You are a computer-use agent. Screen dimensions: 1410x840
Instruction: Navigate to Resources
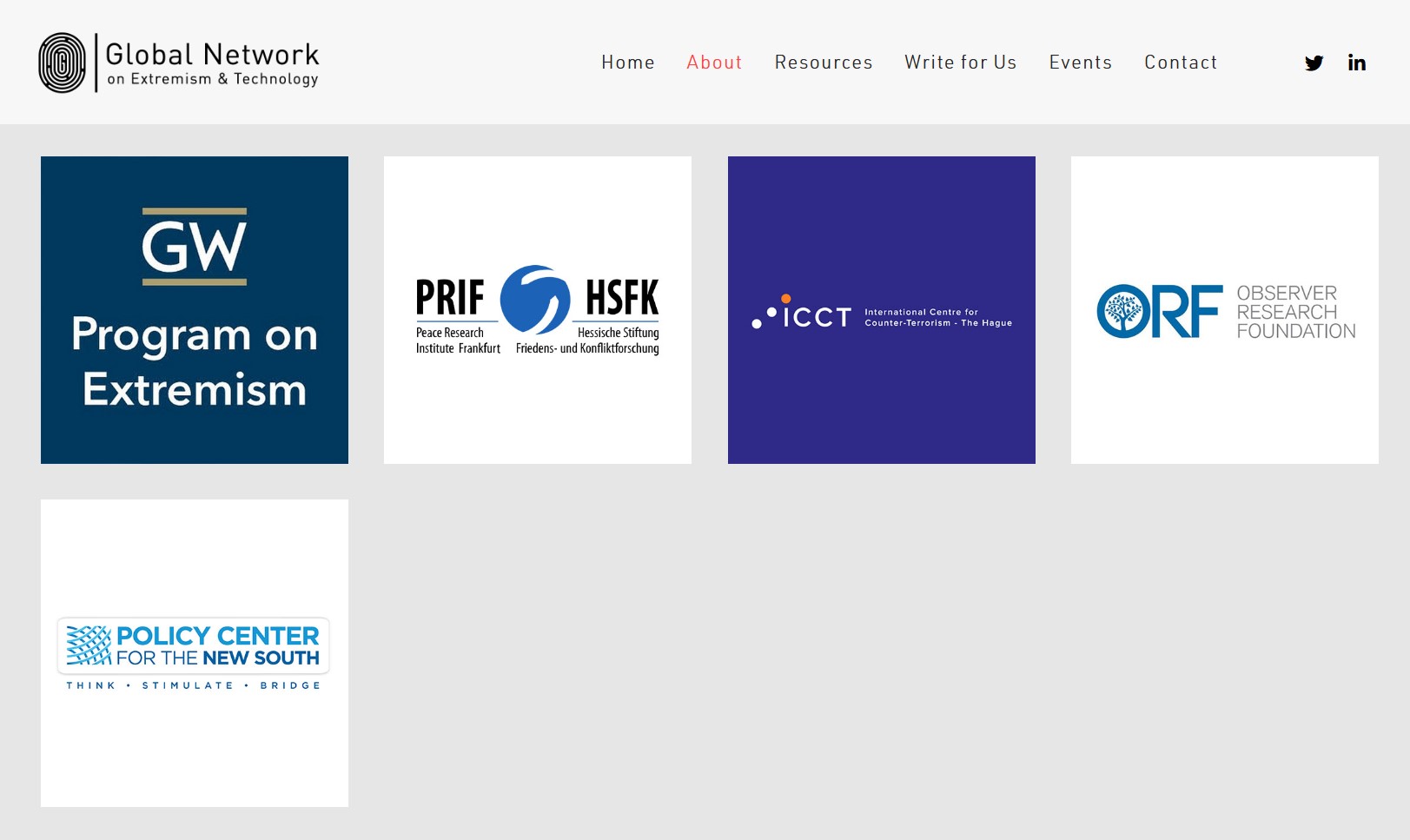tap(824, 63)
